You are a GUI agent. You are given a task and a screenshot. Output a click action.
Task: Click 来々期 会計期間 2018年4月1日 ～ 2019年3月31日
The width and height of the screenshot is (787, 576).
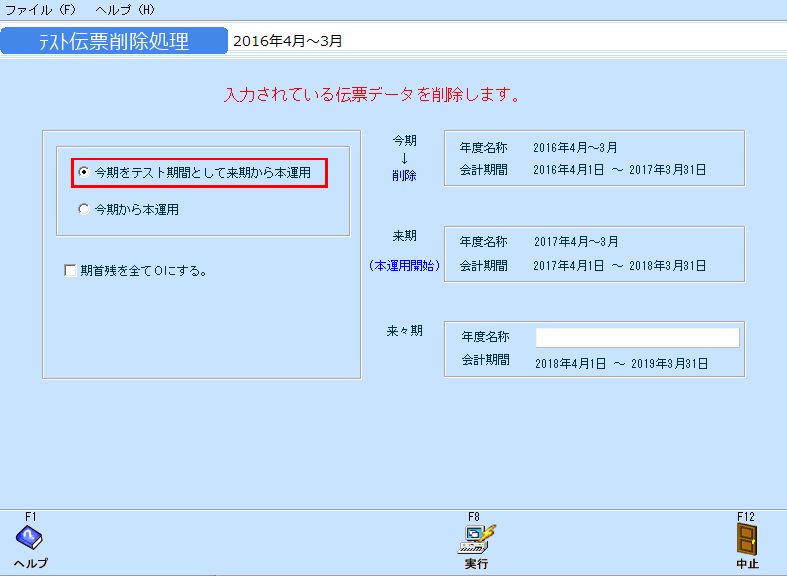coord(621,363)
